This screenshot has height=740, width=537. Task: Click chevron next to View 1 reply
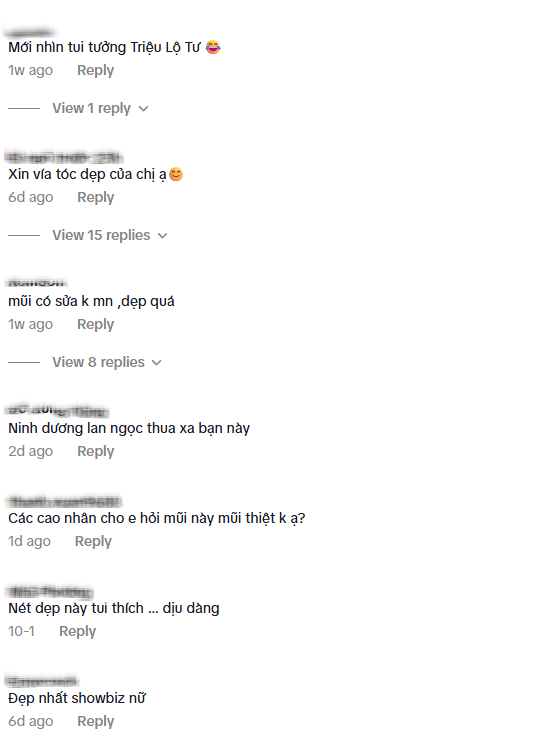143,109
